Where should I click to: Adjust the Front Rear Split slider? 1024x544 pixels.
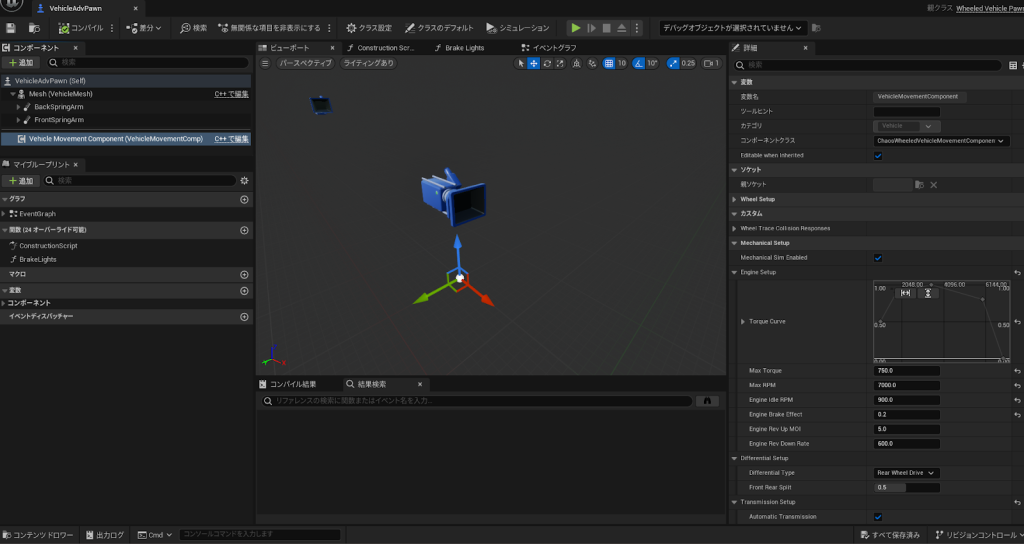click(x=906, y=488)
